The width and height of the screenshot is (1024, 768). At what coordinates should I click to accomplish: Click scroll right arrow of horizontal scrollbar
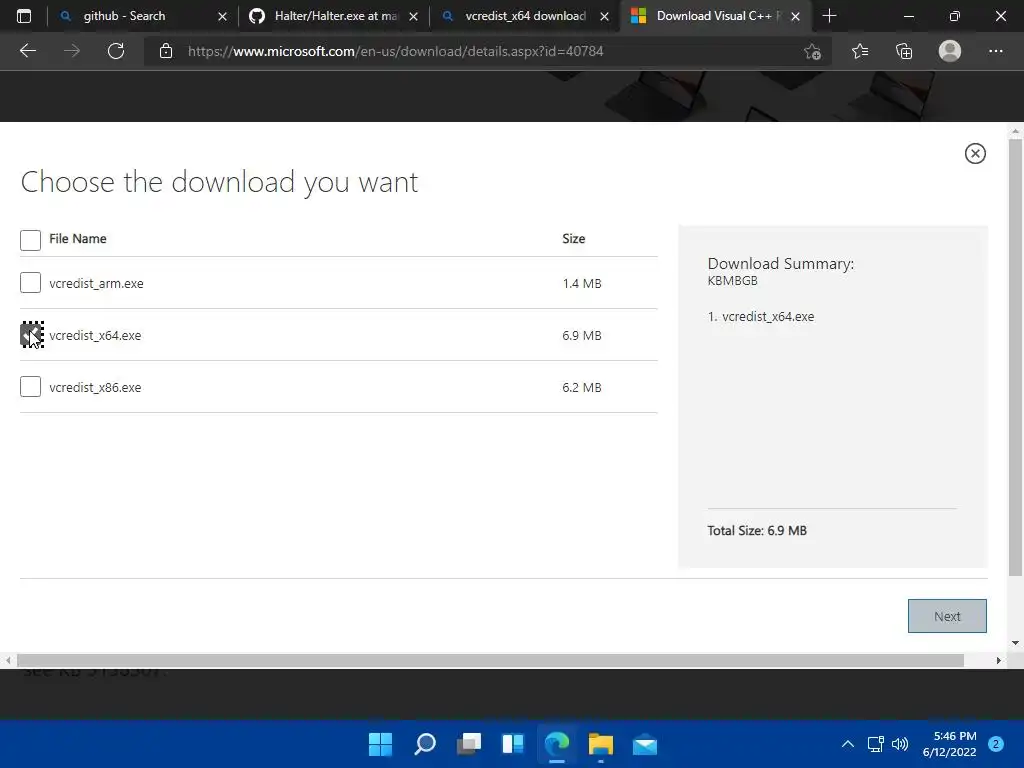click(999, 660)
